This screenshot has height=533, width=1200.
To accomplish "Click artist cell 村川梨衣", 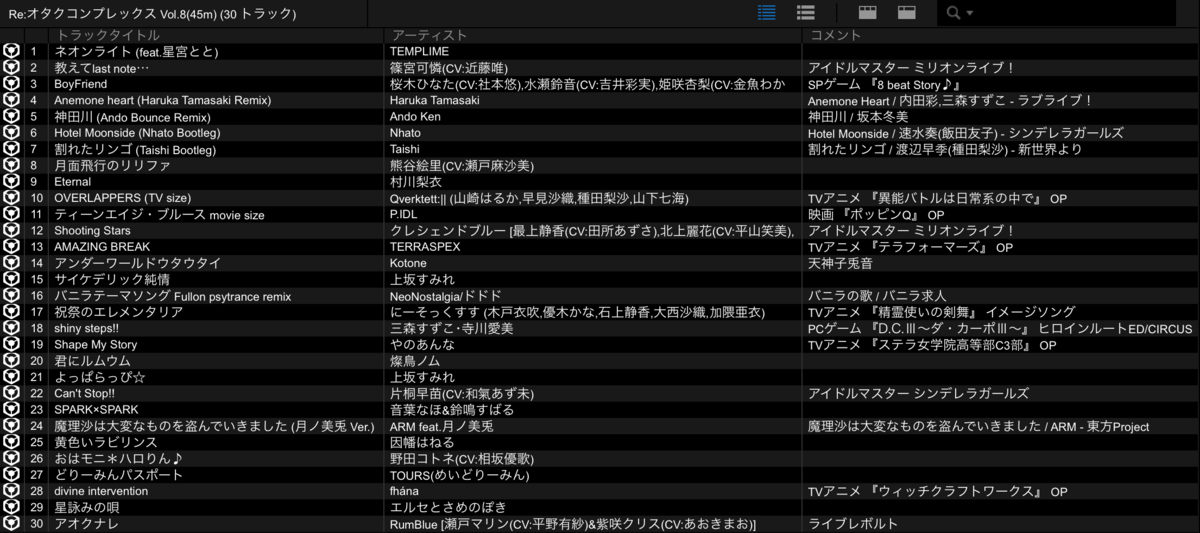I will pyautogui.click(x=415, y=181).
